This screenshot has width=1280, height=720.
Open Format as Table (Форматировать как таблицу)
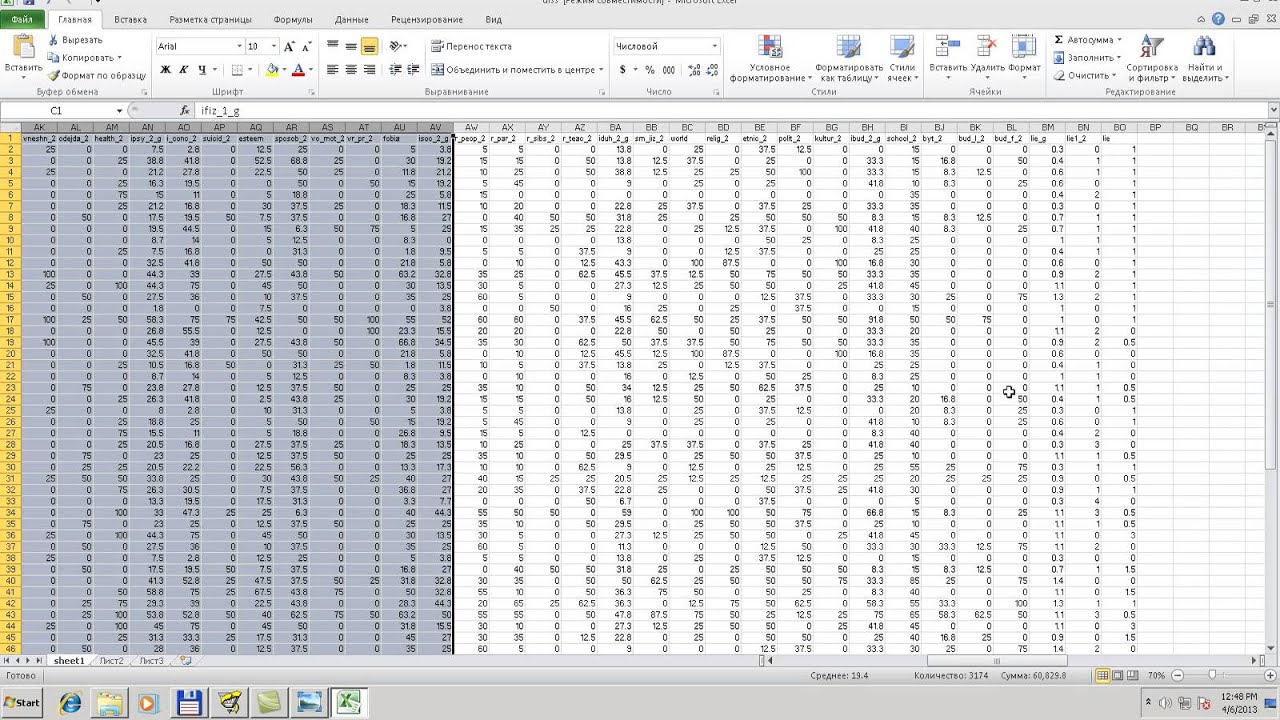click(849, 60)
